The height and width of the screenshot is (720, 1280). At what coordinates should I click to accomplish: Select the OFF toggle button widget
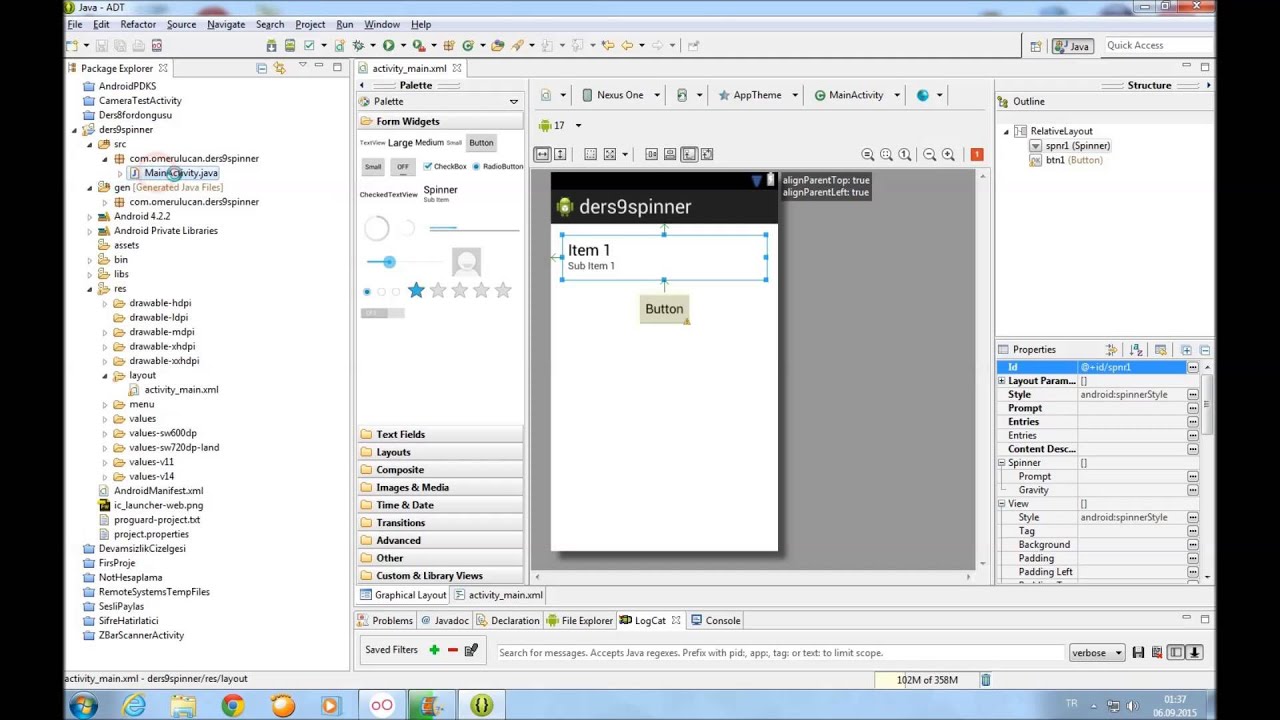point(403,167)
